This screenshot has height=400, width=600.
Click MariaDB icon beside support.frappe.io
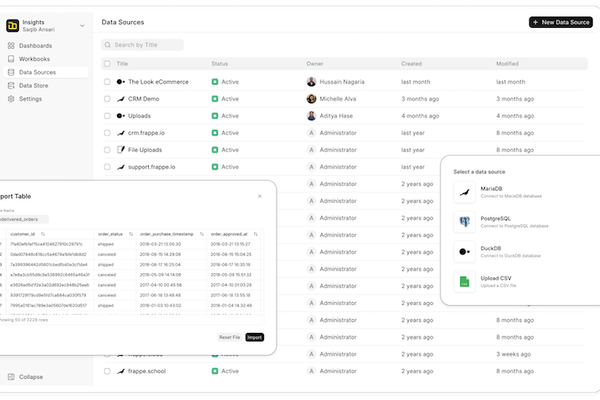(x=121, y=167)
